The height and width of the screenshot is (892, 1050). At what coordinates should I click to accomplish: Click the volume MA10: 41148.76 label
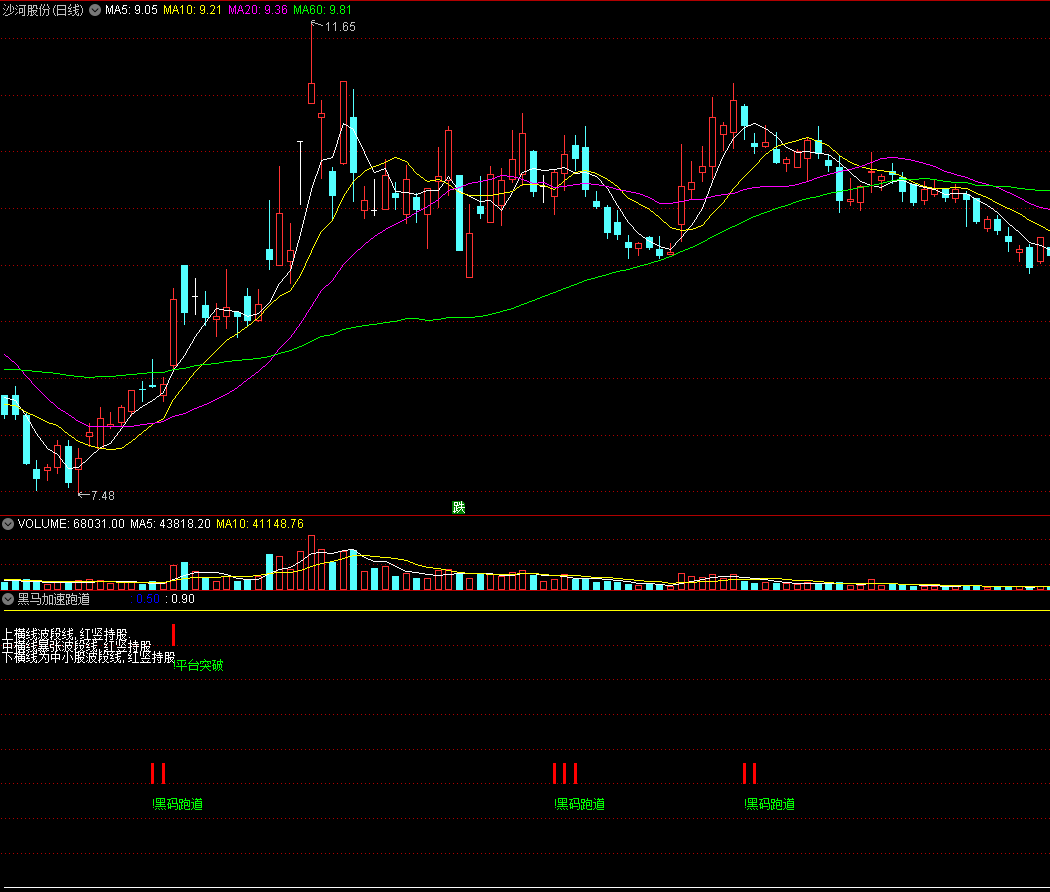click(260, 524)
